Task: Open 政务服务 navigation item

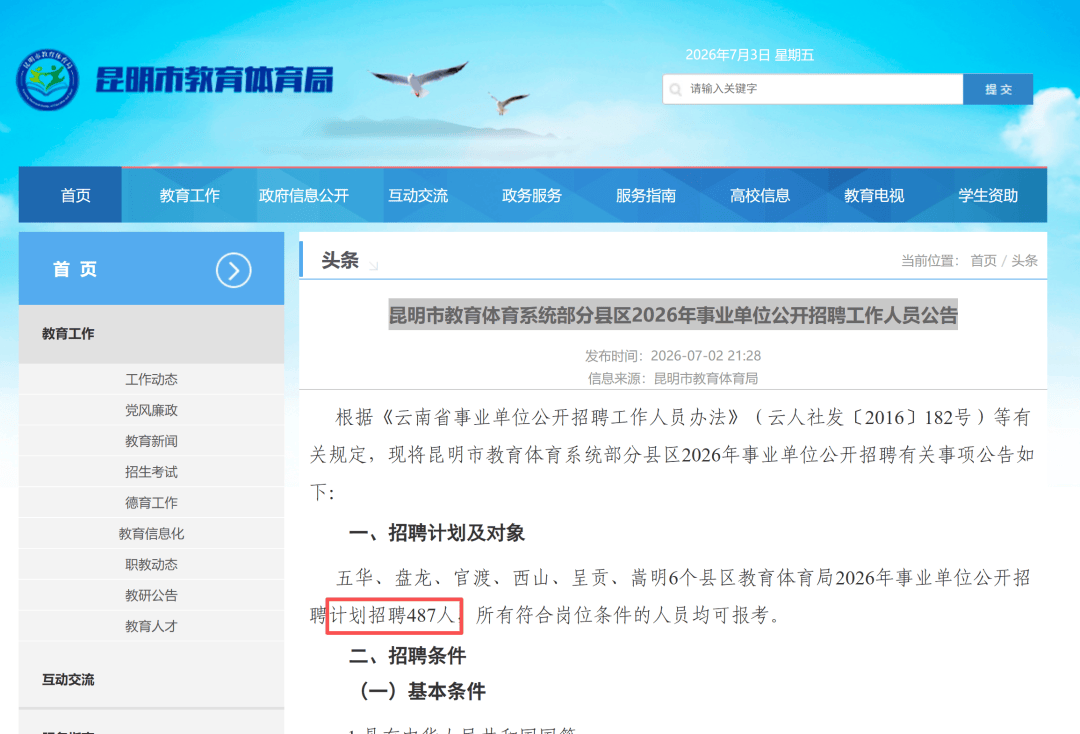Action: click(x=532, y=196)
